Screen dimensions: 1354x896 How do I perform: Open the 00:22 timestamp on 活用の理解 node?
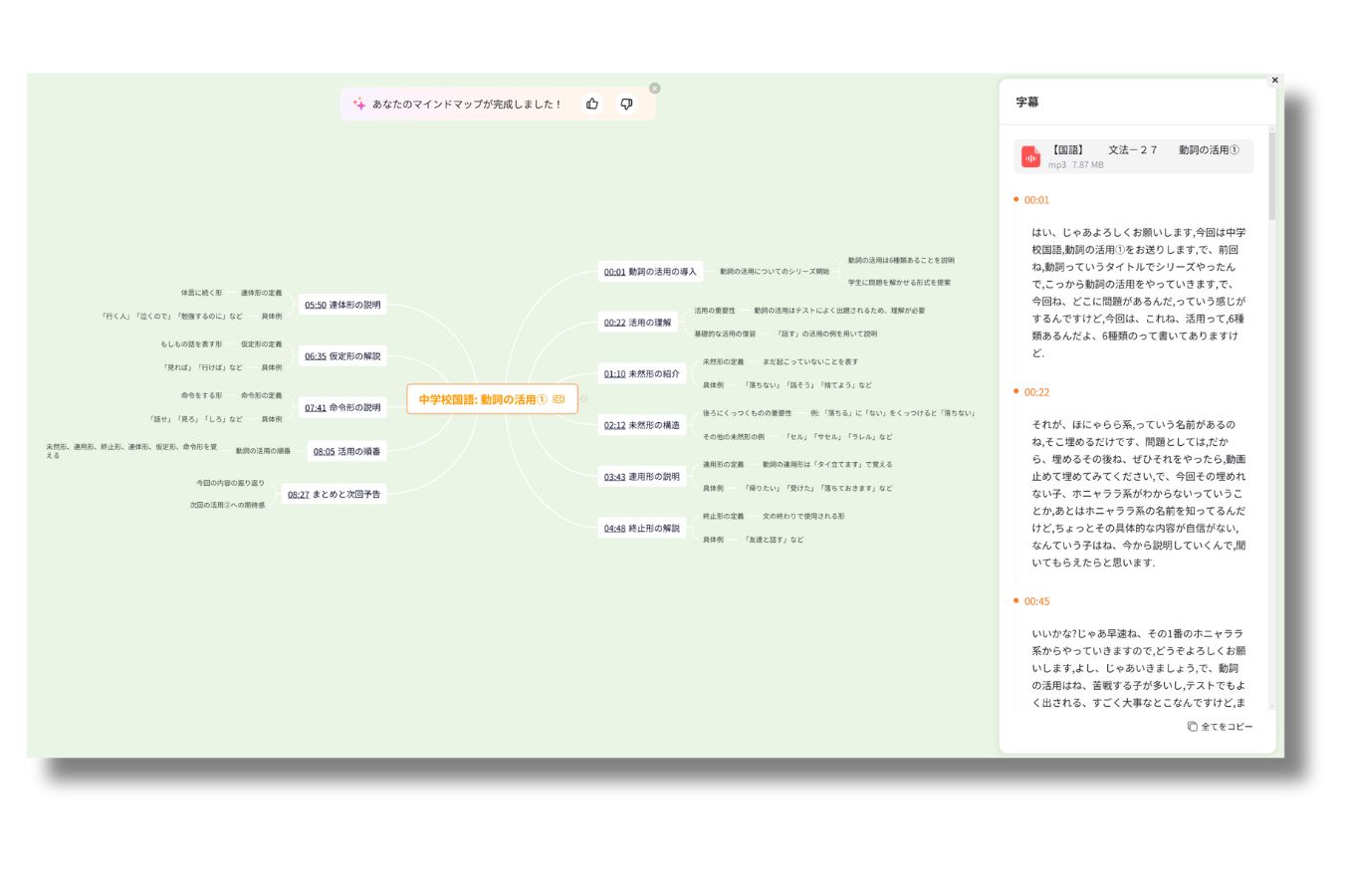coord(614,323)
